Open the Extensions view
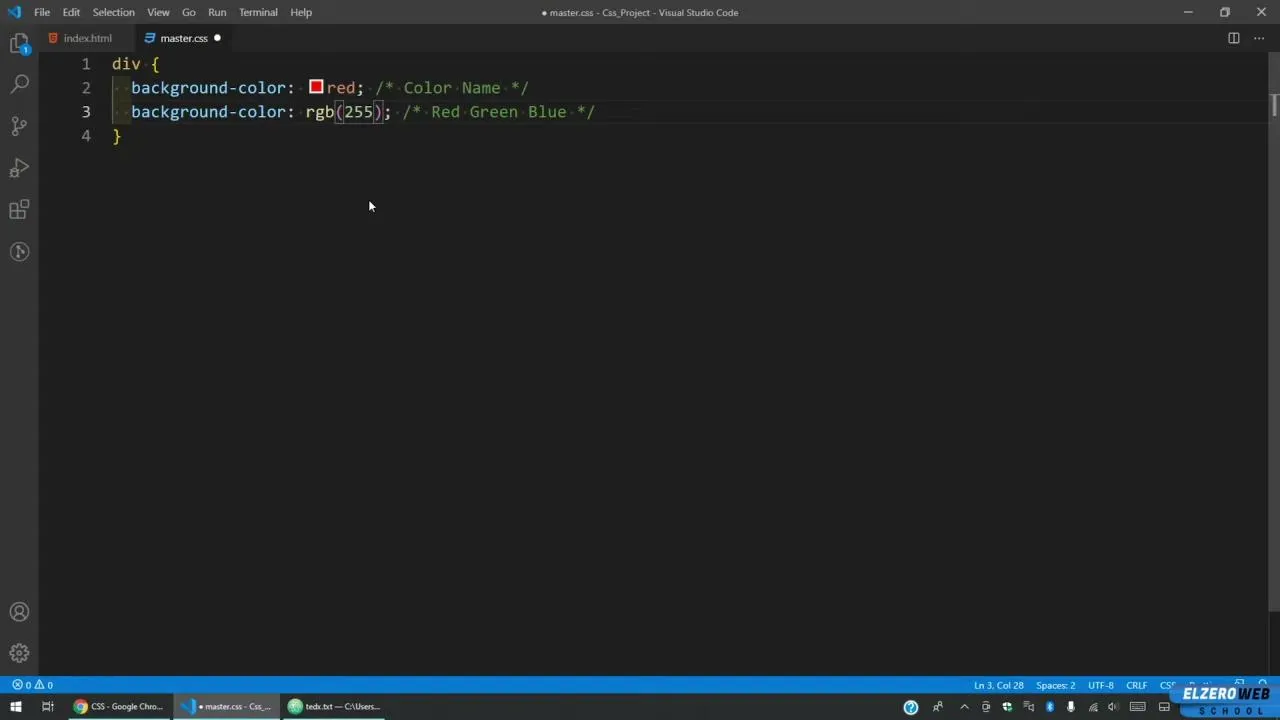The image size is (1280, 720). pos(19,209)
